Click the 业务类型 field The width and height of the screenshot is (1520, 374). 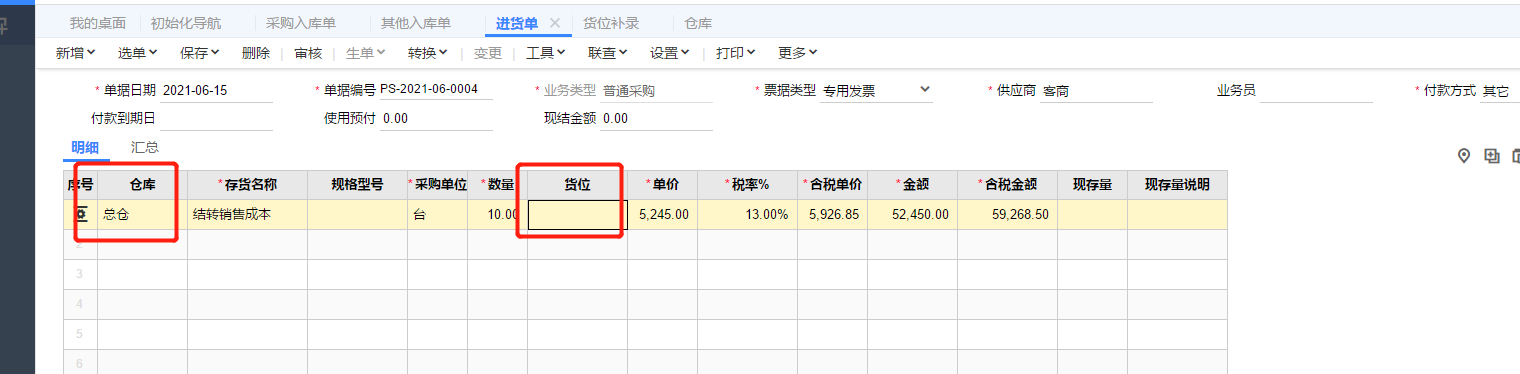tap(656, 91)
